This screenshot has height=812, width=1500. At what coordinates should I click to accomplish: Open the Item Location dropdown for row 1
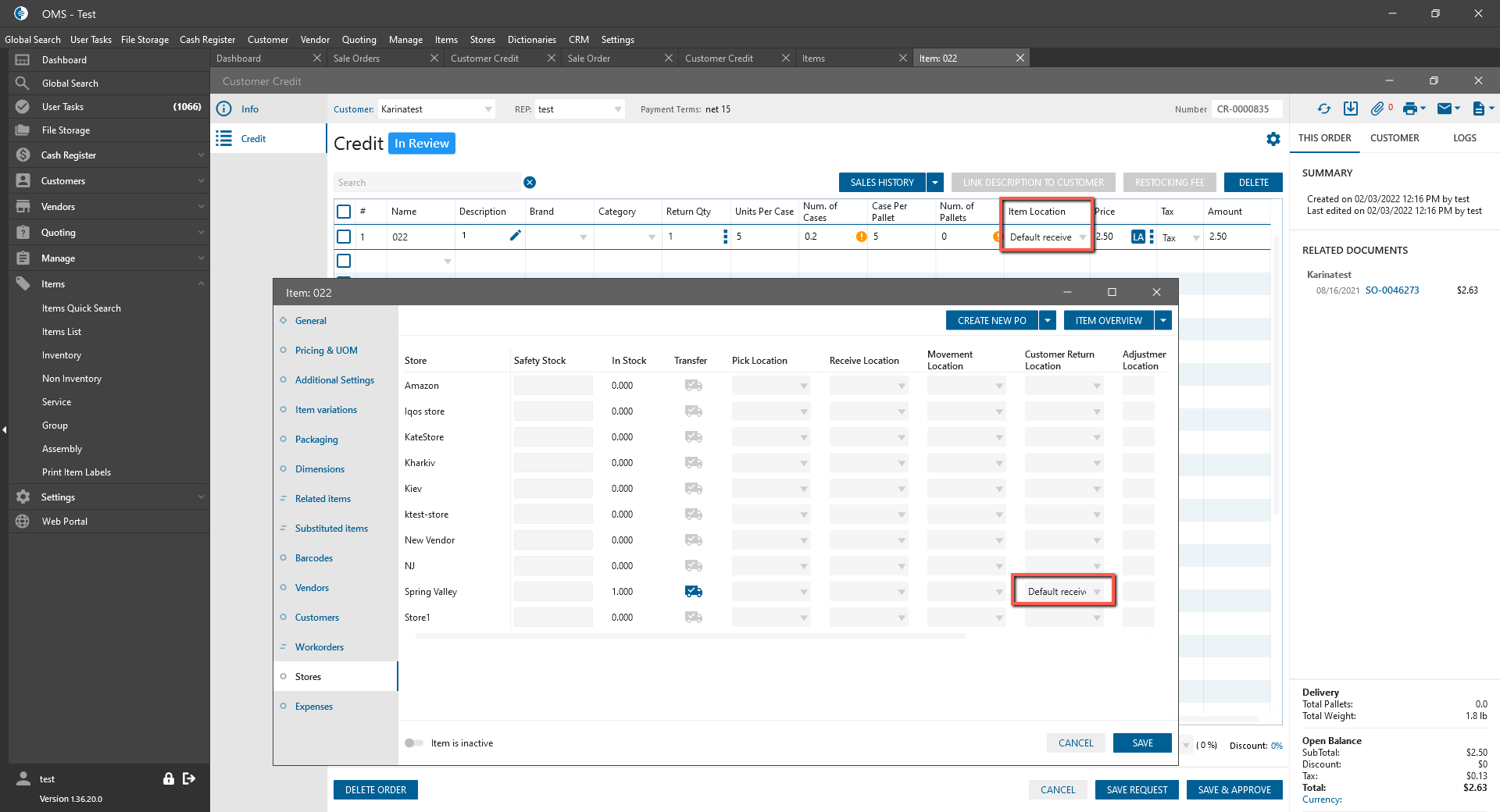[x=1082, y=237]
